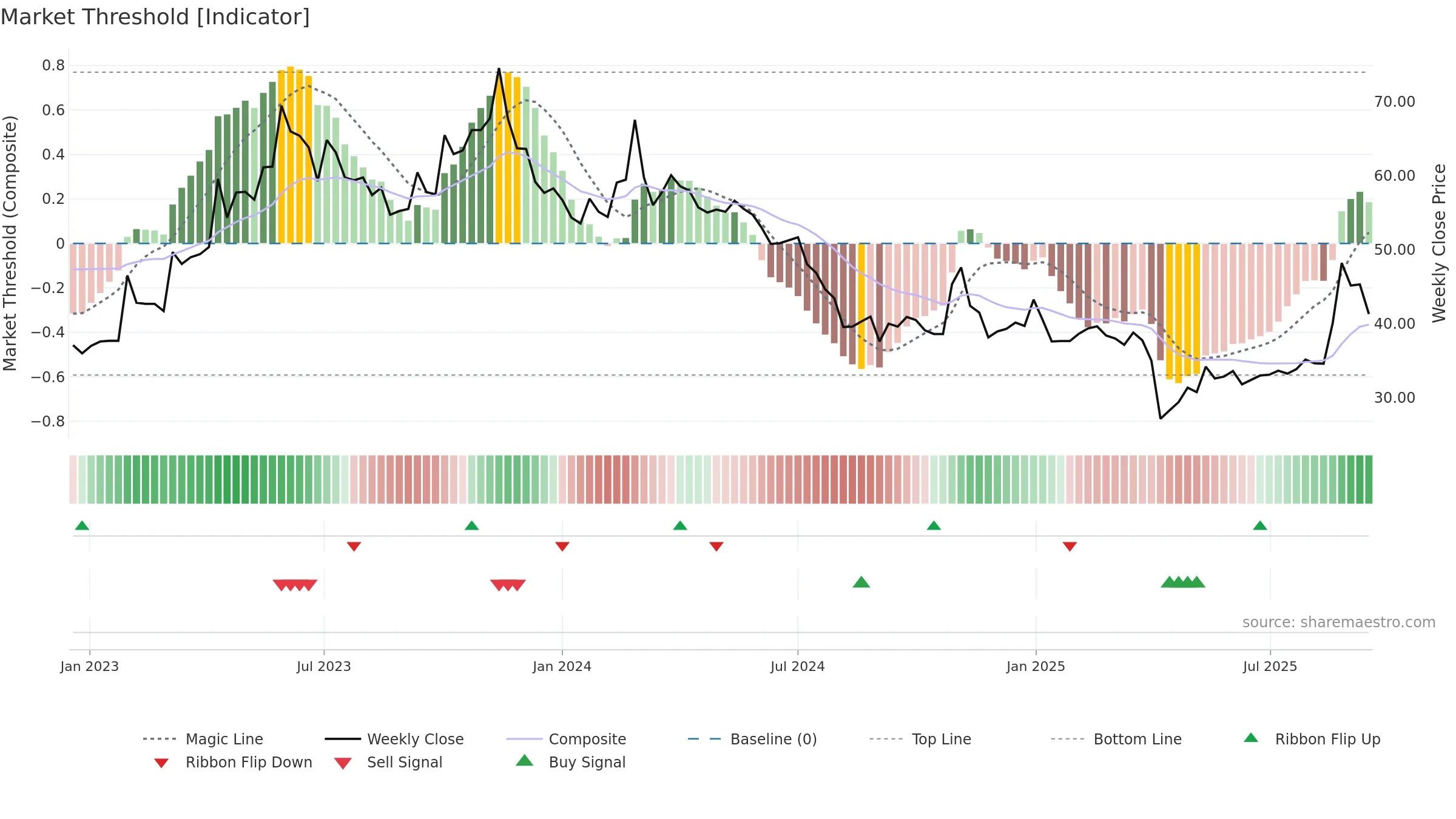Screen dimensions: 1456x819
Task: Click the 0.4 left axis tick
Action: pos(53,155)
